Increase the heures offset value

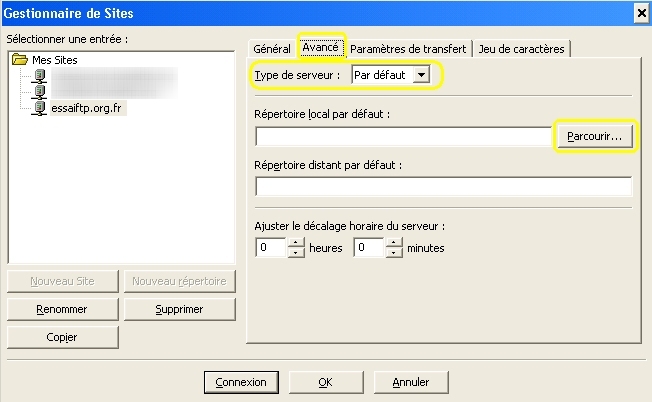pos(296,242)
